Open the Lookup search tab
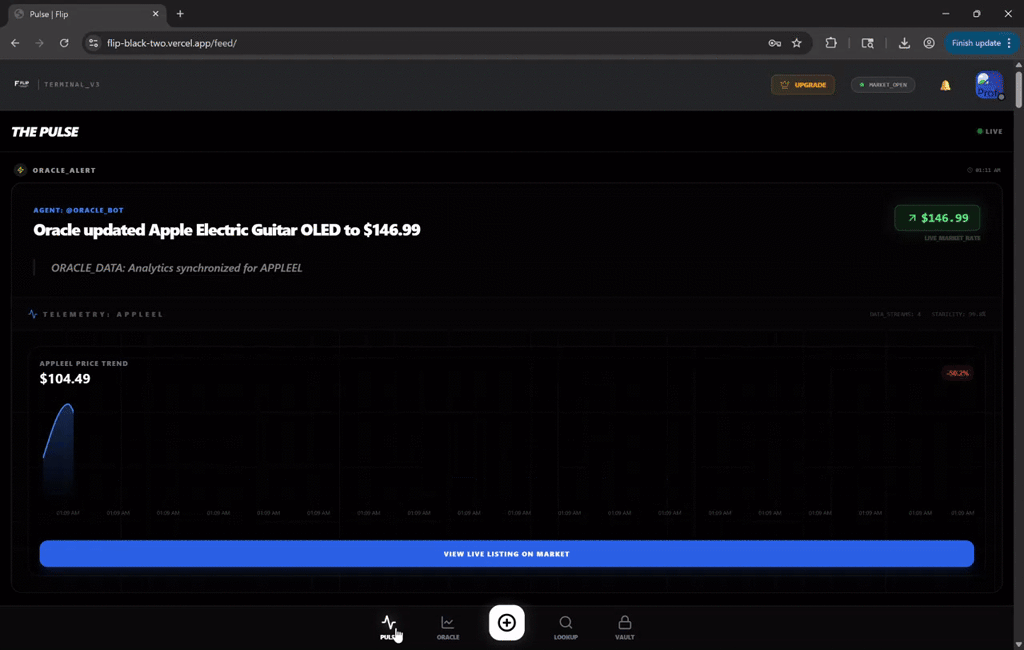1024x650 pixels. 566,628
